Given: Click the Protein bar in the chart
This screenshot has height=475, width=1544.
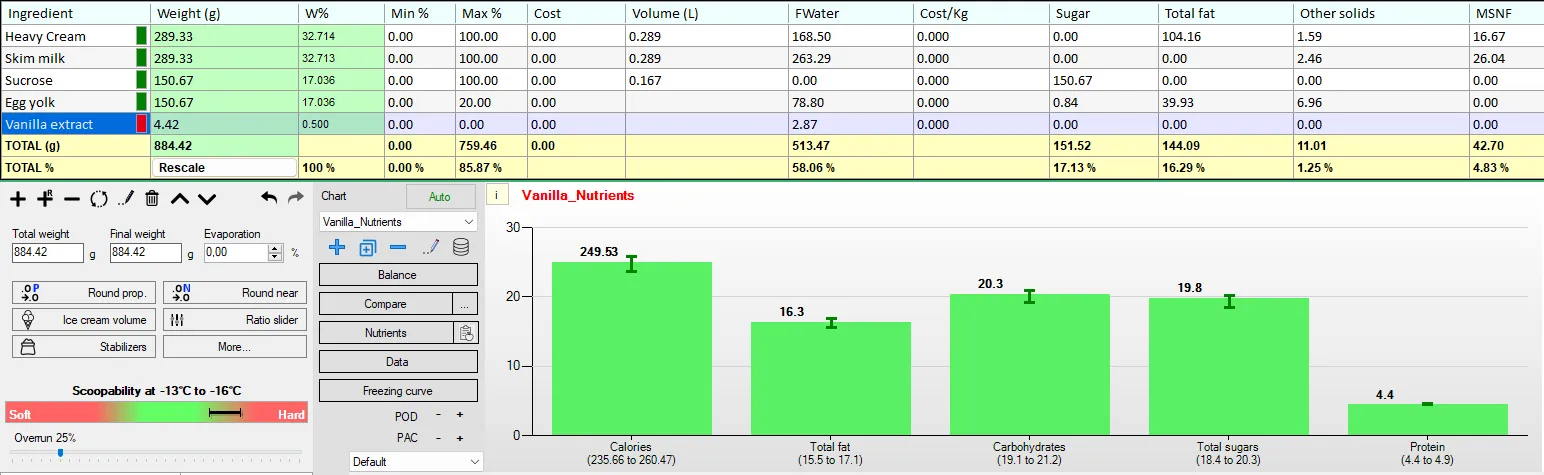Looking at the screenshot, I should tap(1427, 419).
